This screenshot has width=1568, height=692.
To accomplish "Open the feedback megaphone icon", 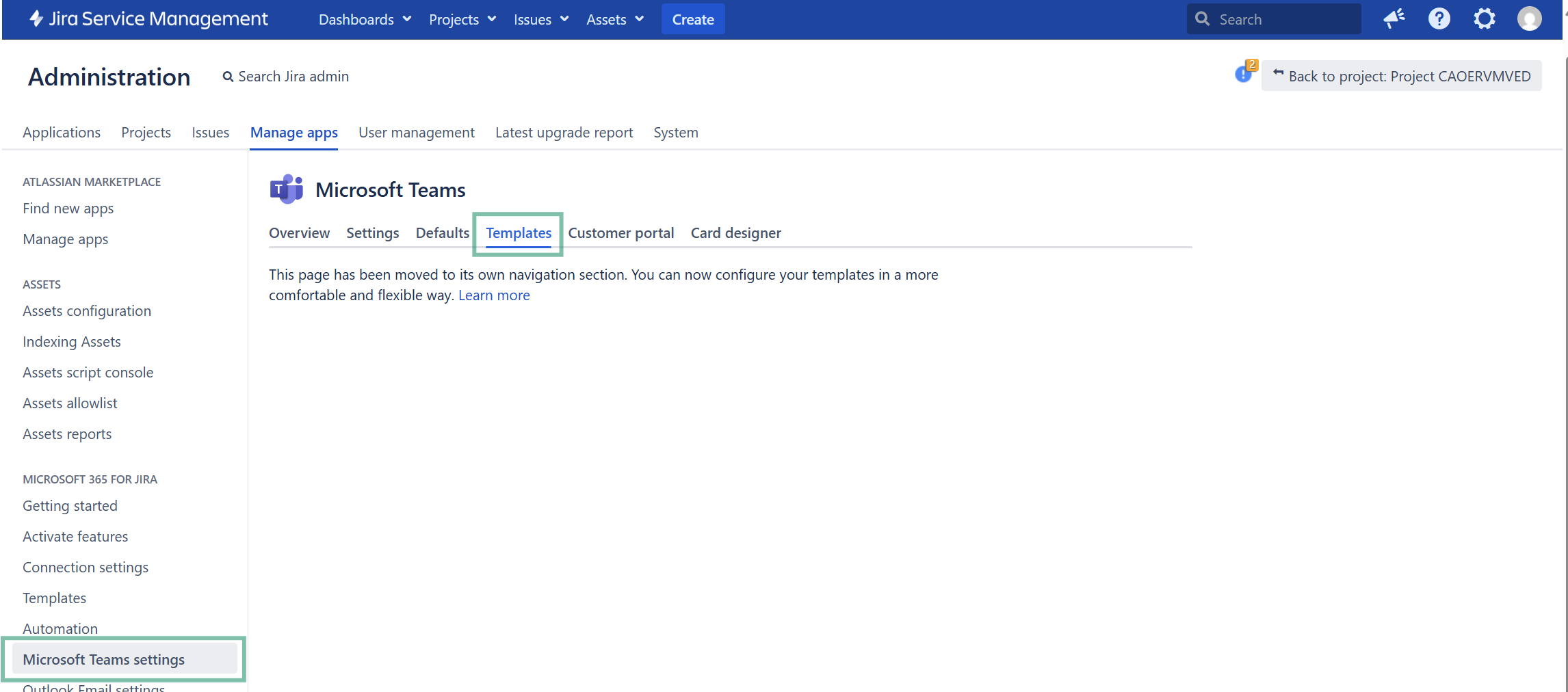I will [x=1394, y=19].
